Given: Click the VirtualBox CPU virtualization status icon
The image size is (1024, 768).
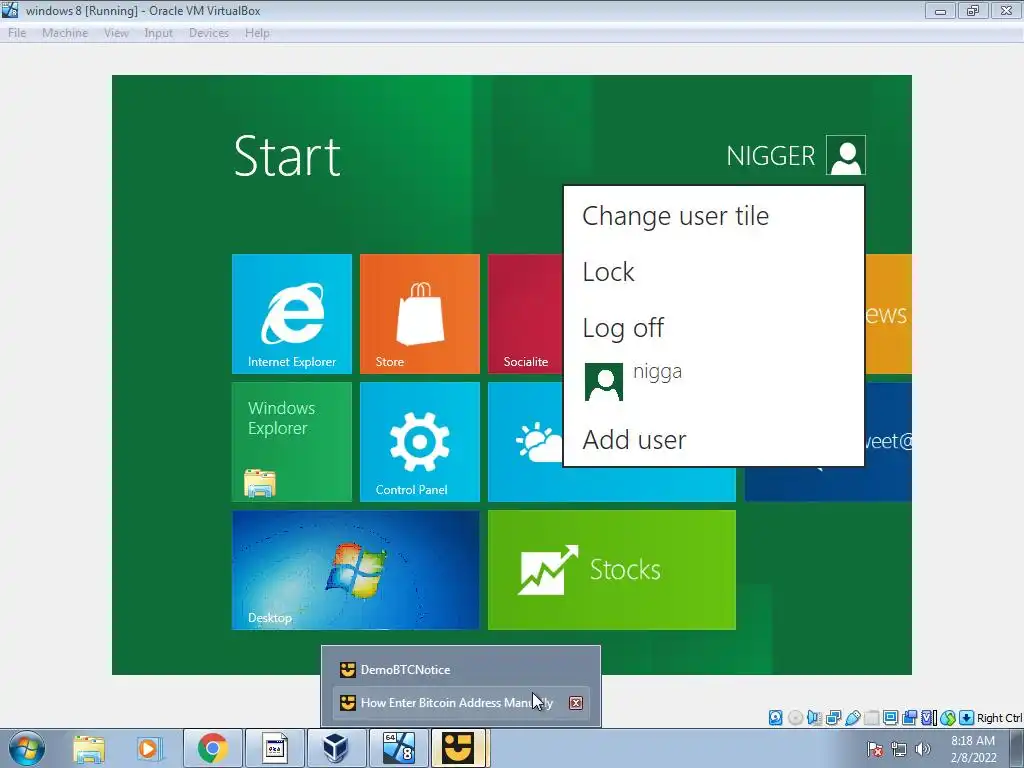Looking at the screenshot, I should tap(929, 718).
